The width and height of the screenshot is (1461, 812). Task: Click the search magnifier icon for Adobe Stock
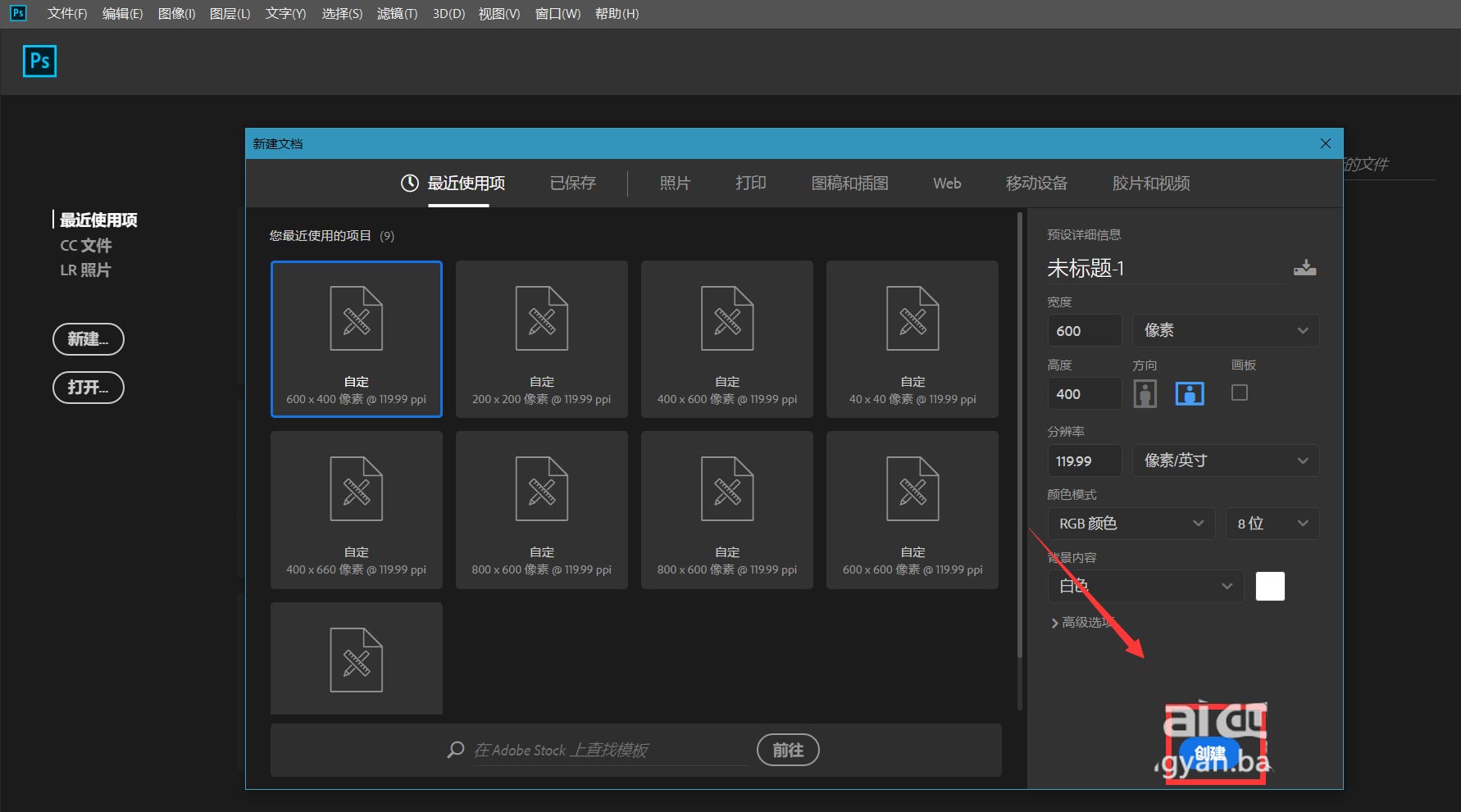[x=456, y=750]
